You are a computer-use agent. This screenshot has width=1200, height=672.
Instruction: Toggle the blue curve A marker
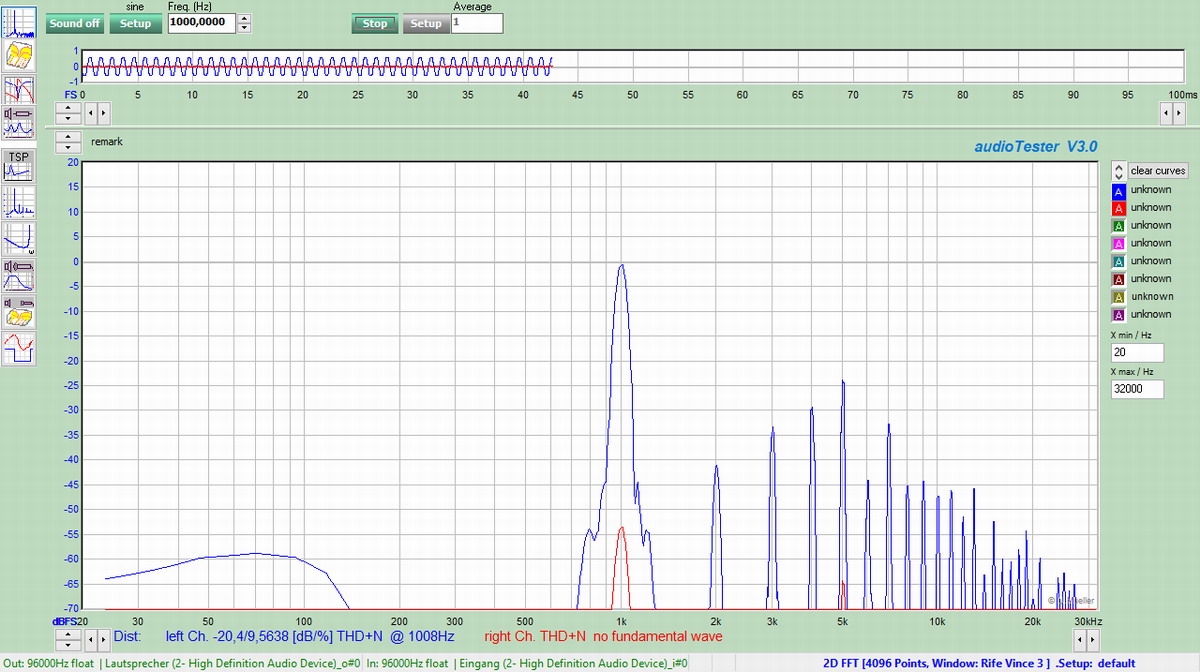click(1119, 190)
